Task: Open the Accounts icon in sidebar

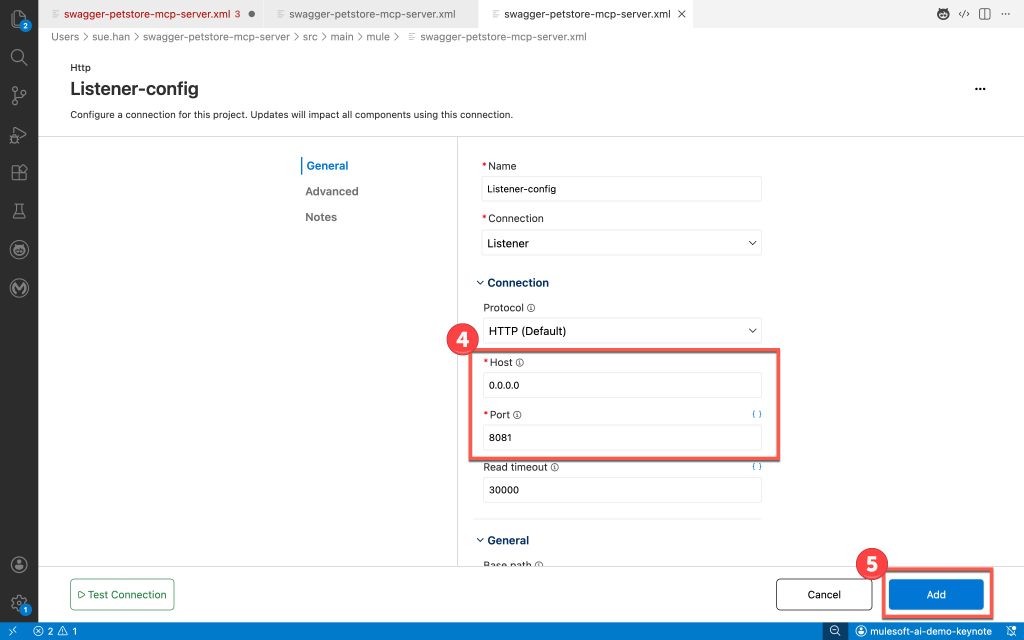Action: click(x=18, y=565)
